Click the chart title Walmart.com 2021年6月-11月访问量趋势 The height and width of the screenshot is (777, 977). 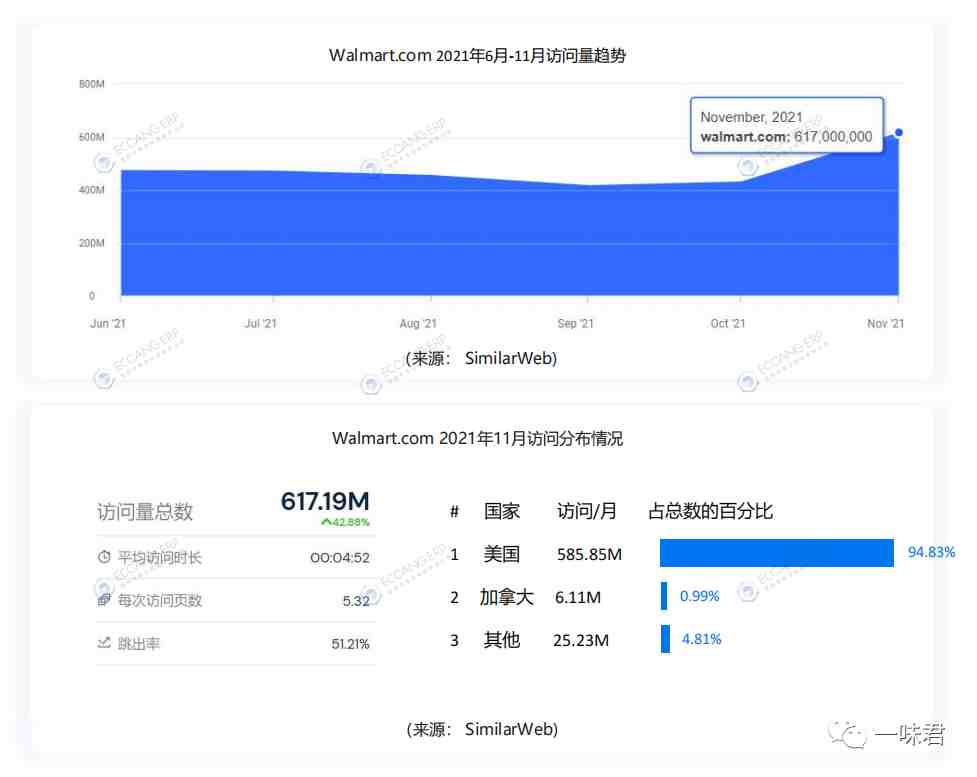point(477,55)
